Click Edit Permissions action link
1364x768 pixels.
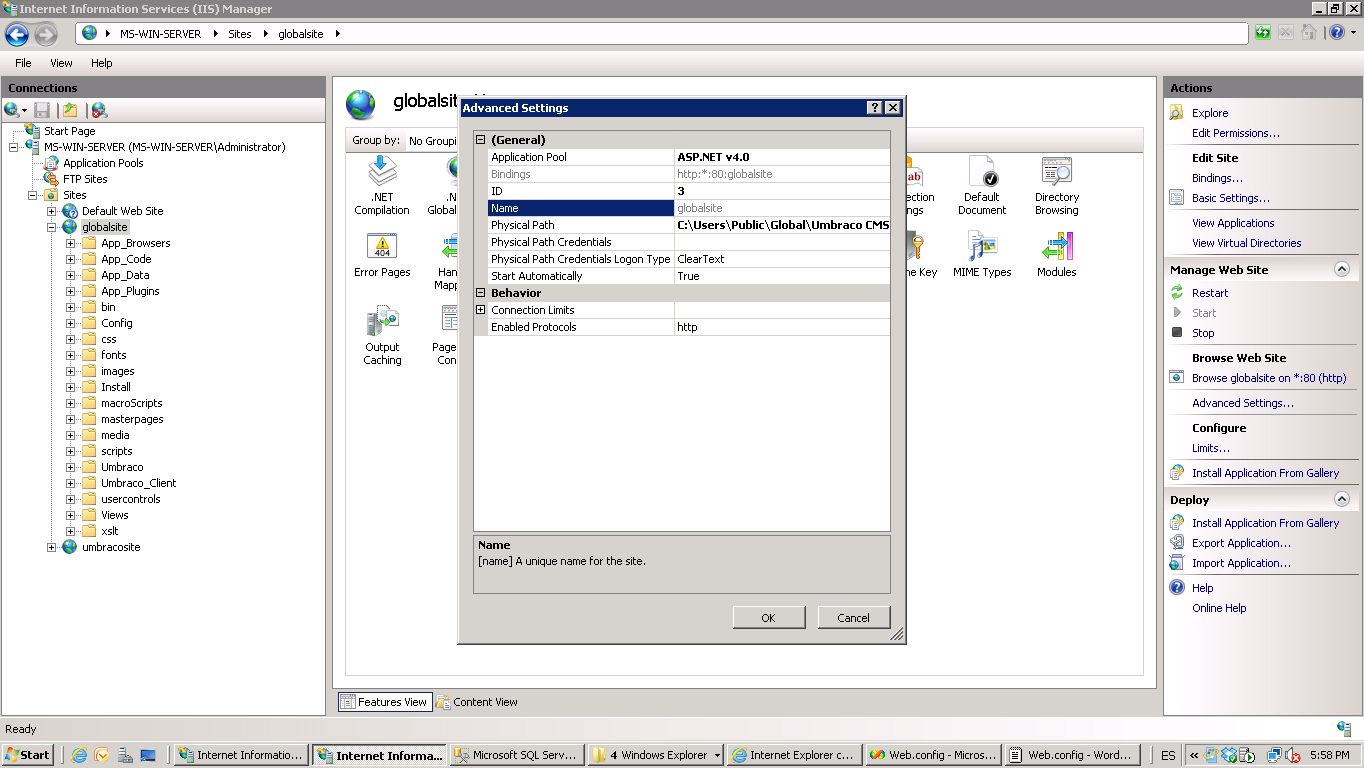[x=1236, y=133]
